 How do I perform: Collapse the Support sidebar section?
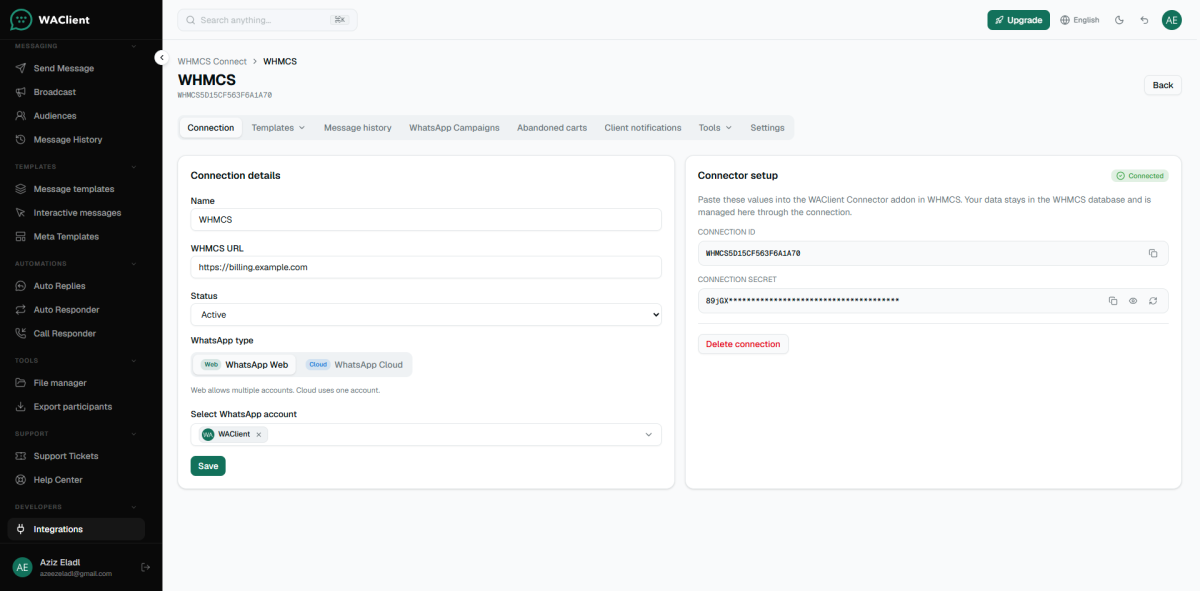134,434
